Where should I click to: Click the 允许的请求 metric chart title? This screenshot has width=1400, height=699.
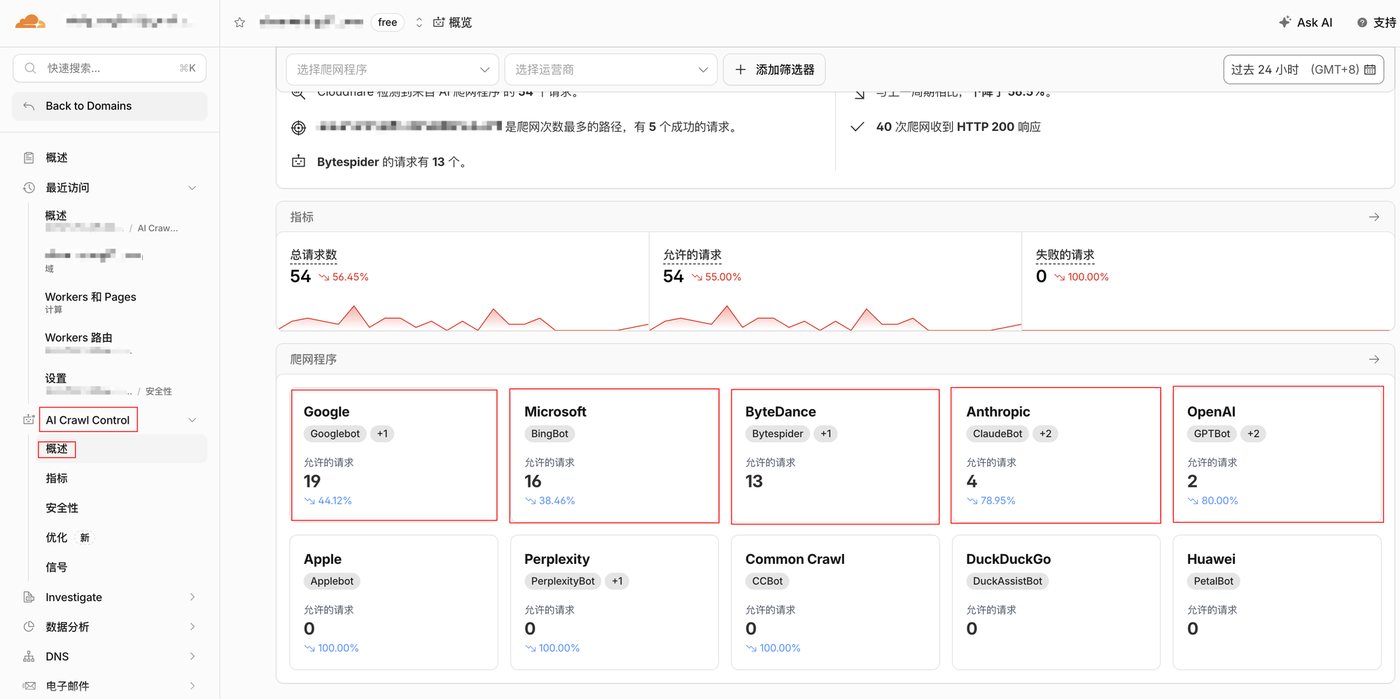coord(692,255)
